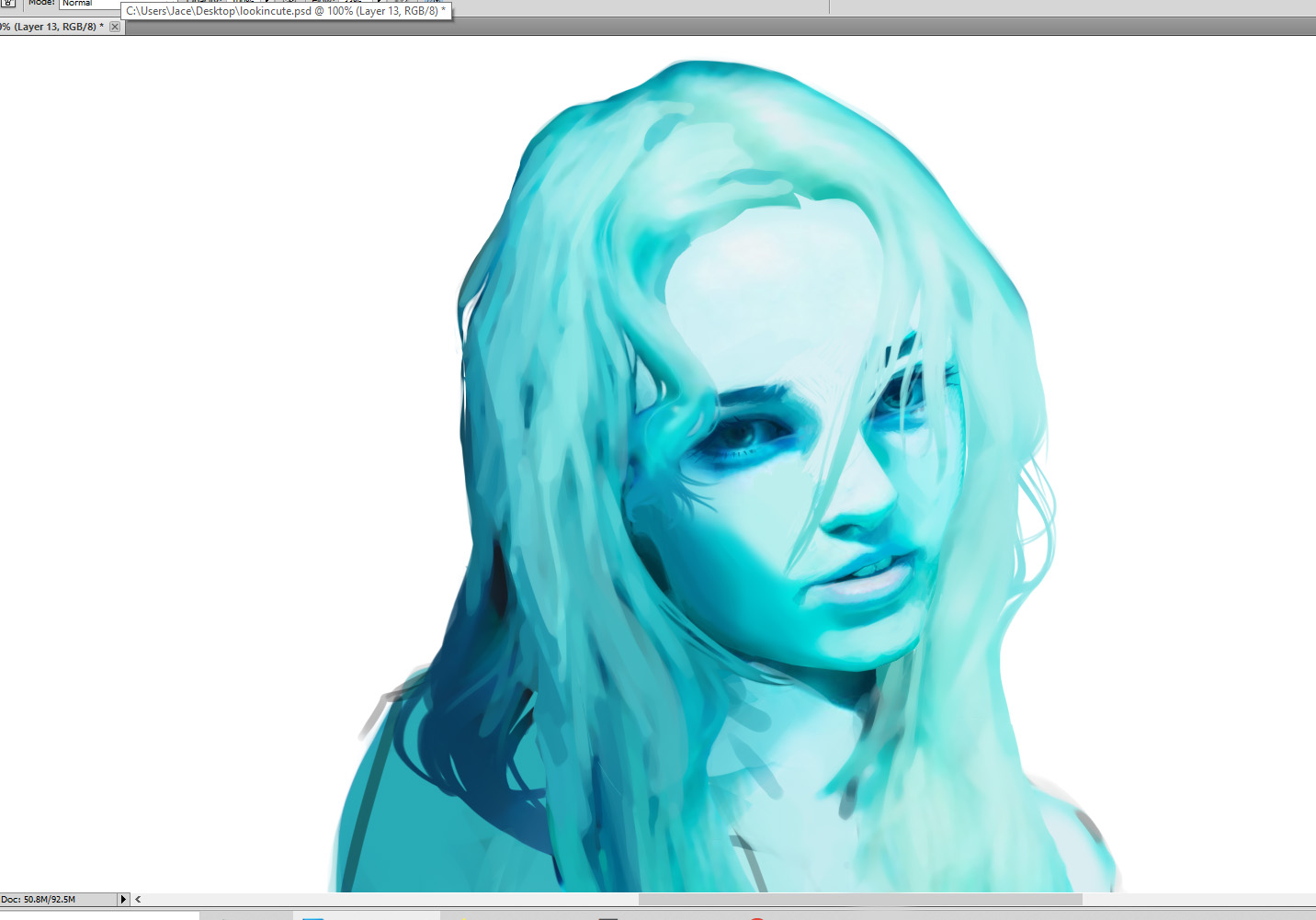Click the horizontal scrollbar thumb

coord(860,899)
